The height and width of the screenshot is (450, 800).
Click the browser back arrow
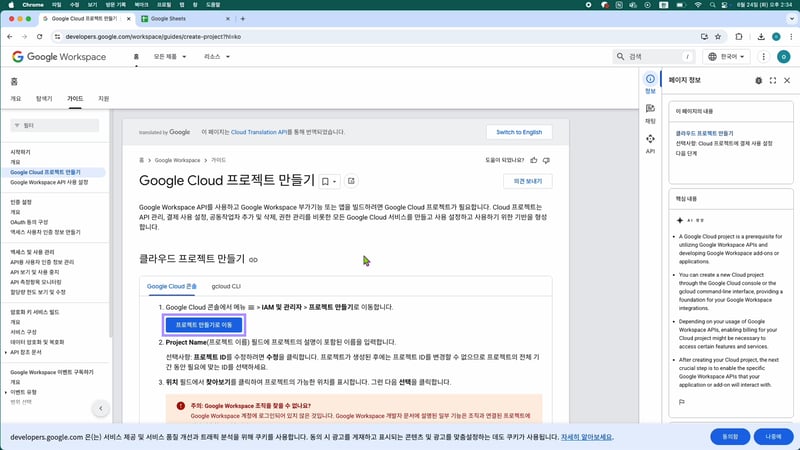click(10, 37)
